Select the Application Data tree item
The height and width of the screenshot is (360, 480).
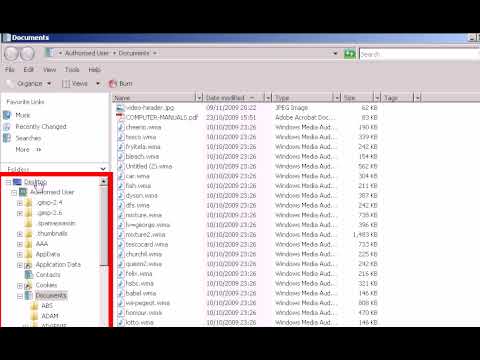(x=58, y=265)
